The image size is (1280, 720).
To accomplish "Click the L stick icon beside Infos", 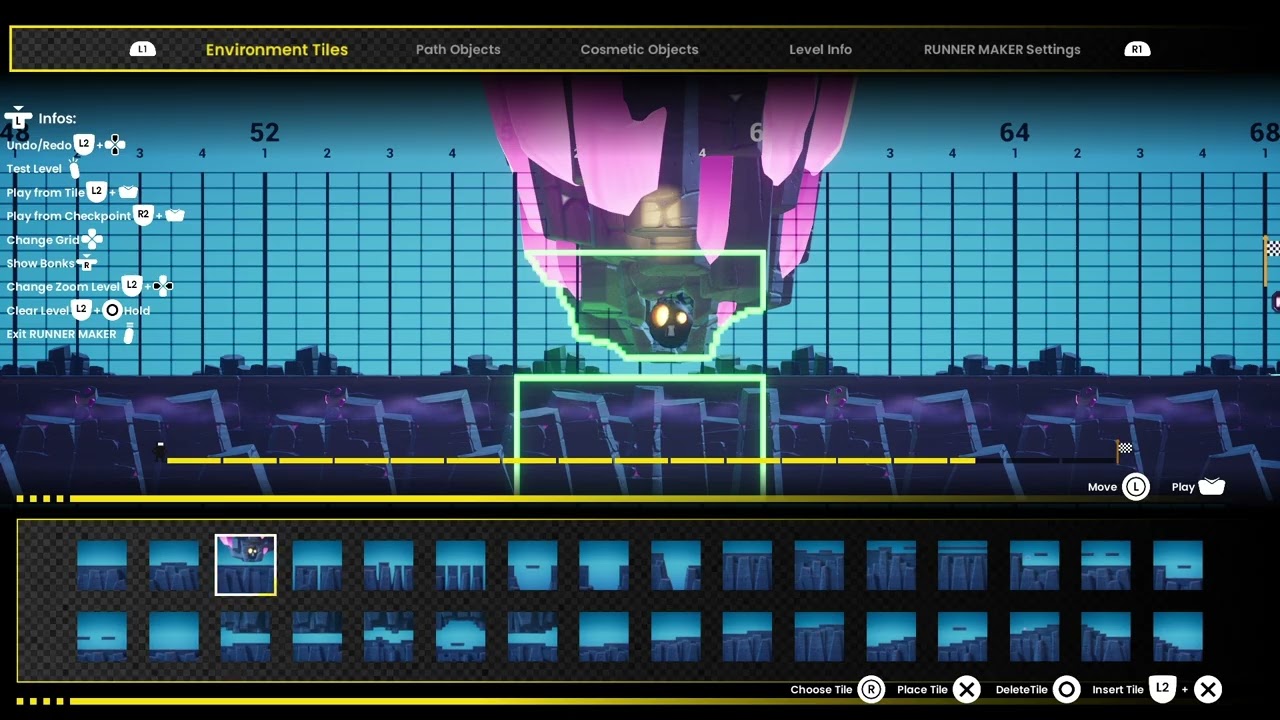I will click(x=18, y=118).
